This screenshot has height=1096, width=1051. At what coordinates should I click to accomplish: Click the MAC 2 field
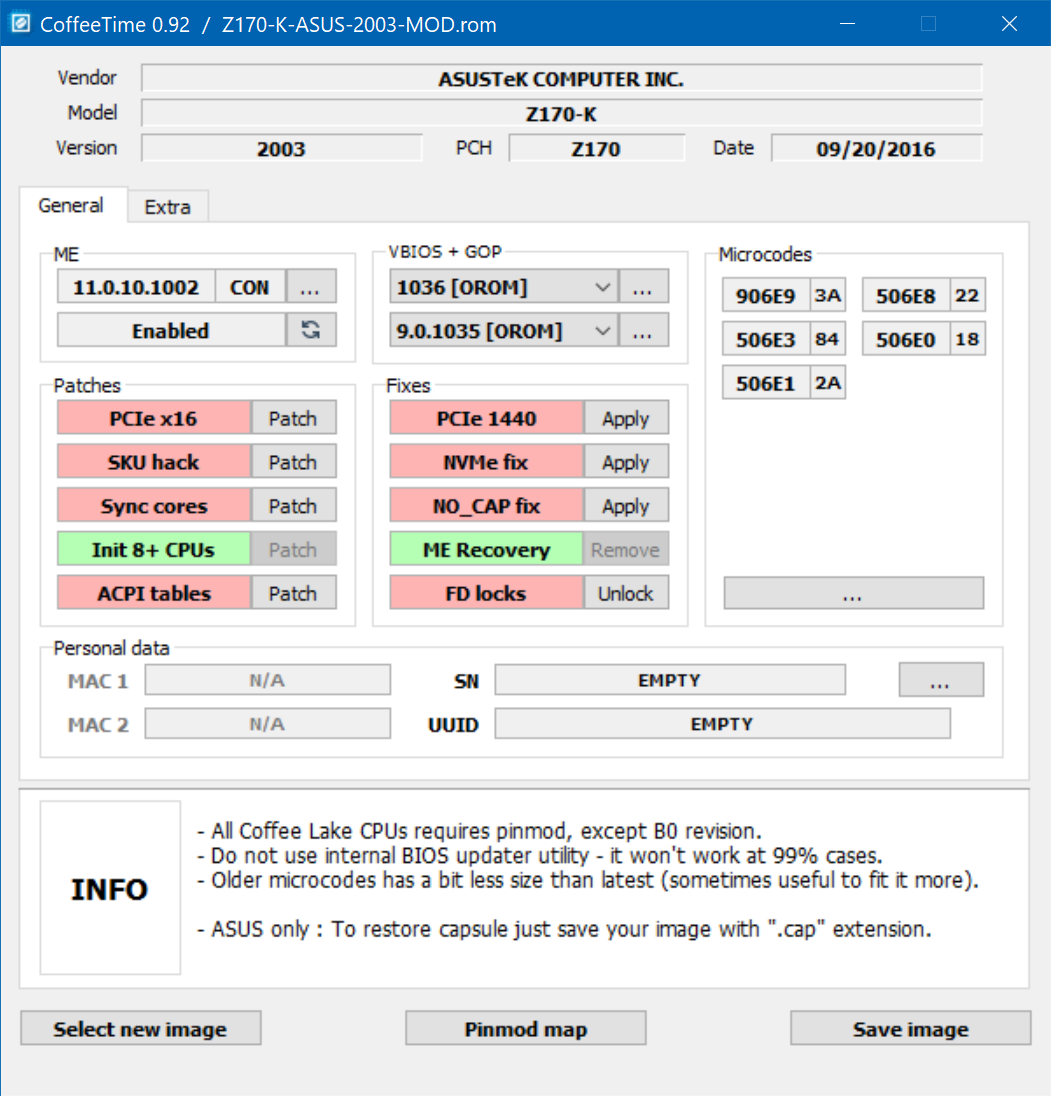pyautogui.click(x=268, y=723)
